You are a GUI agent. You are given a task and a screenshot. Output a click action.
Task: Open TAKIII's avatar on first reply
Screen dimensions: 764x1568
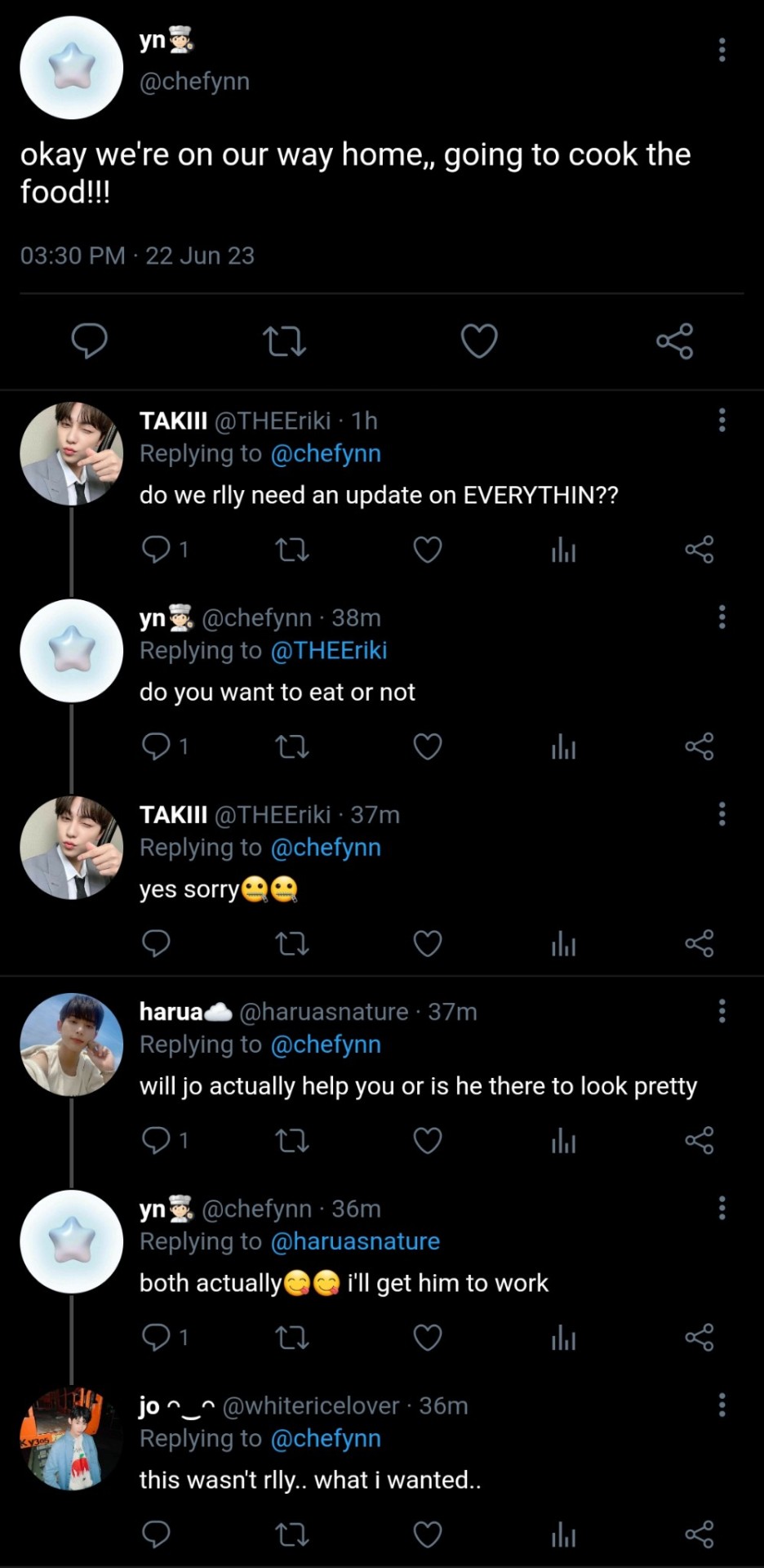coord(72,454)
